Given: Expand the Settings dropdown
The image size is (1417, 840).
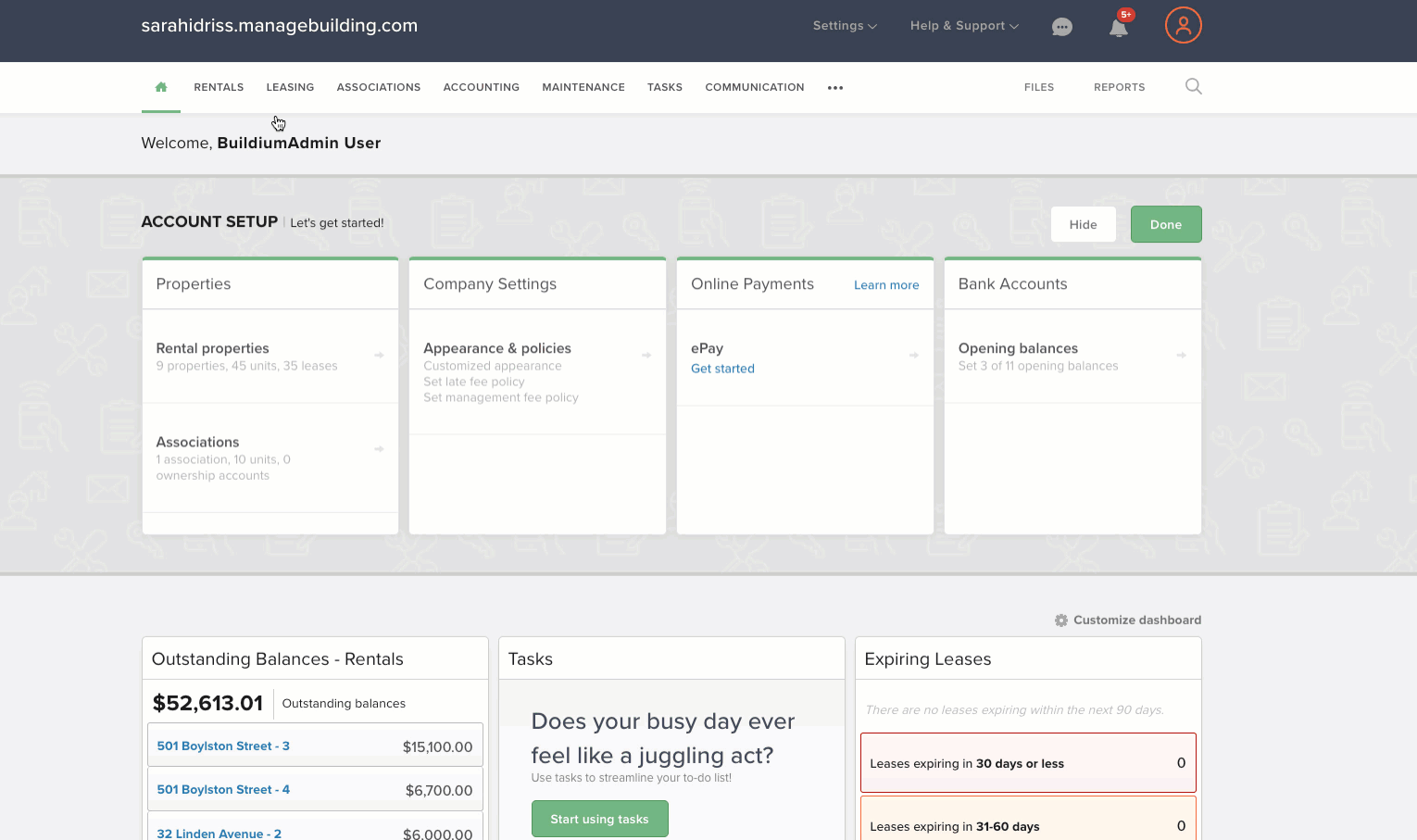Looking at the screenshot, I should (845, 26).
